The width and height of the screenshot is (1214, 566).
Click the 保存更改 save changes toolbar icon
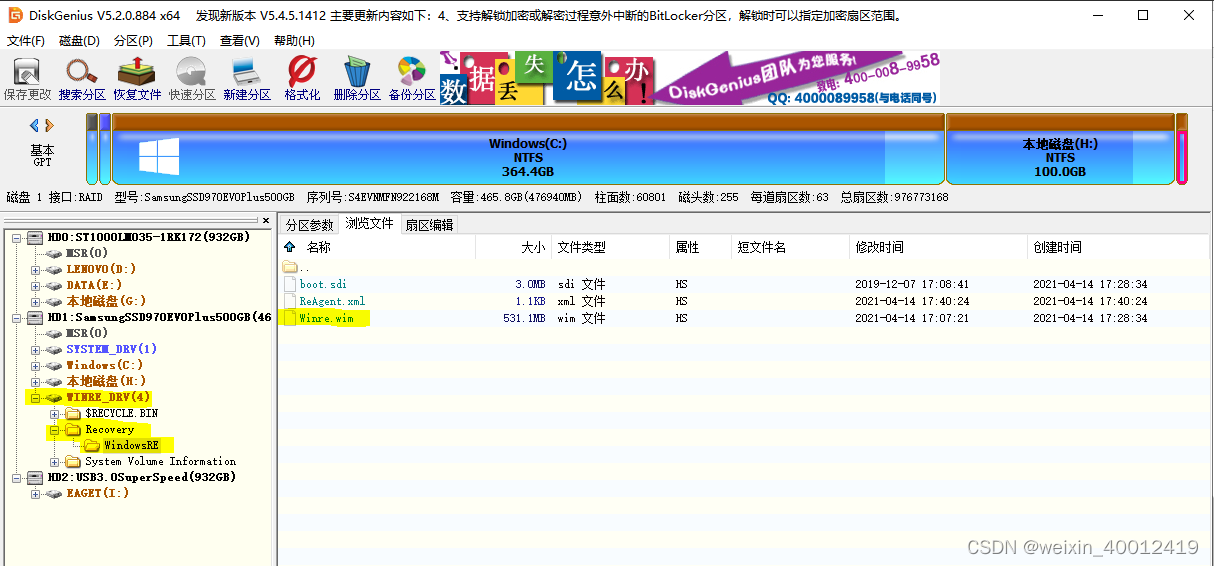click(27, 72)
